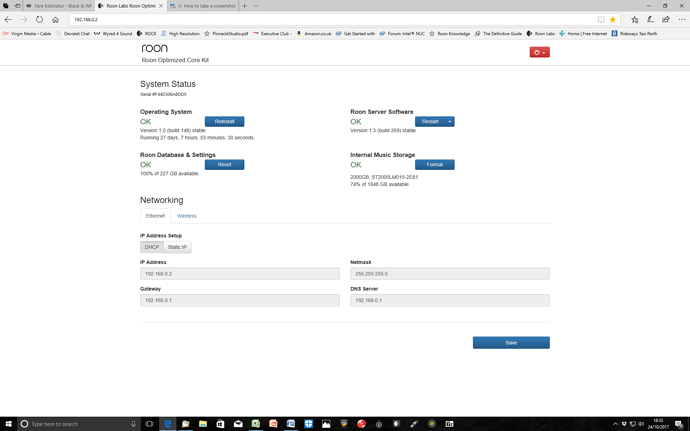The height and width of the screenshot is (431, 690).
Task: Expand the Restart button dropdown arrow
Action: coord(450,122)
